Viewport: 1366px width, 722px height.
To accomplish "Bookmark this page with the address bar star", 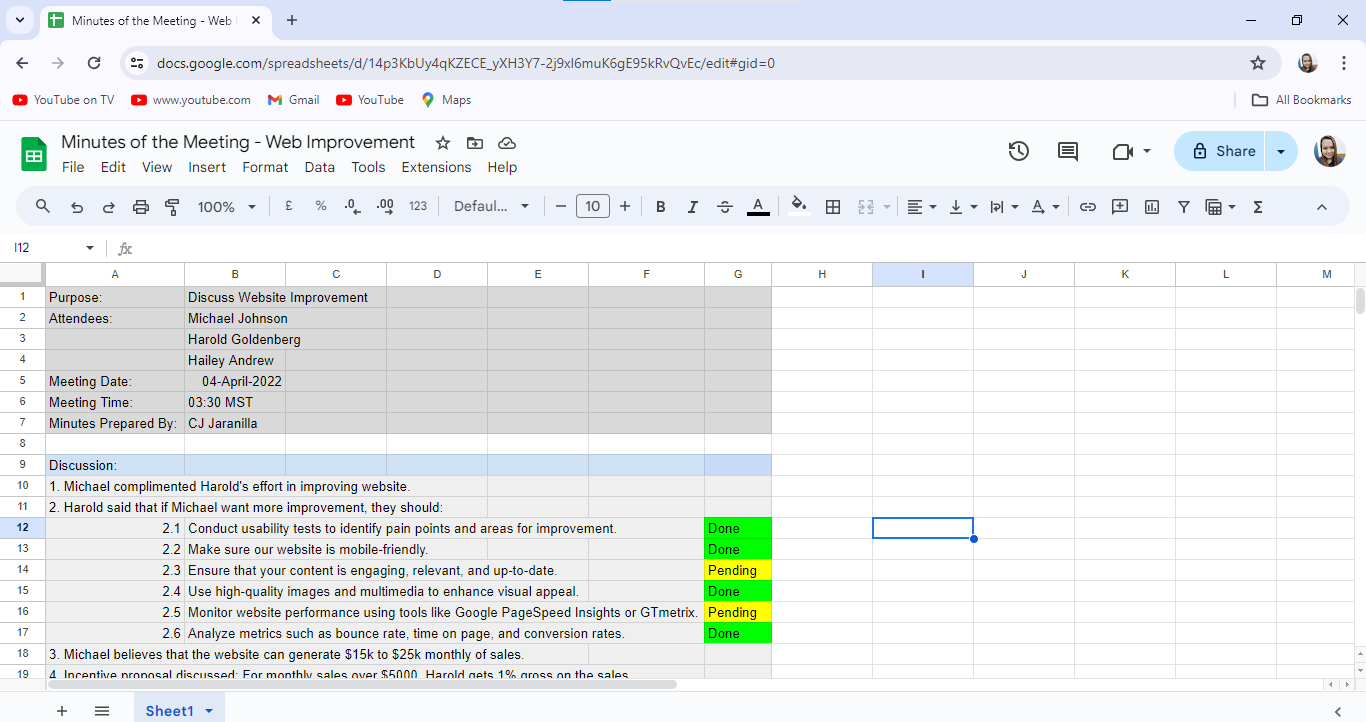I will point(1258,63).
